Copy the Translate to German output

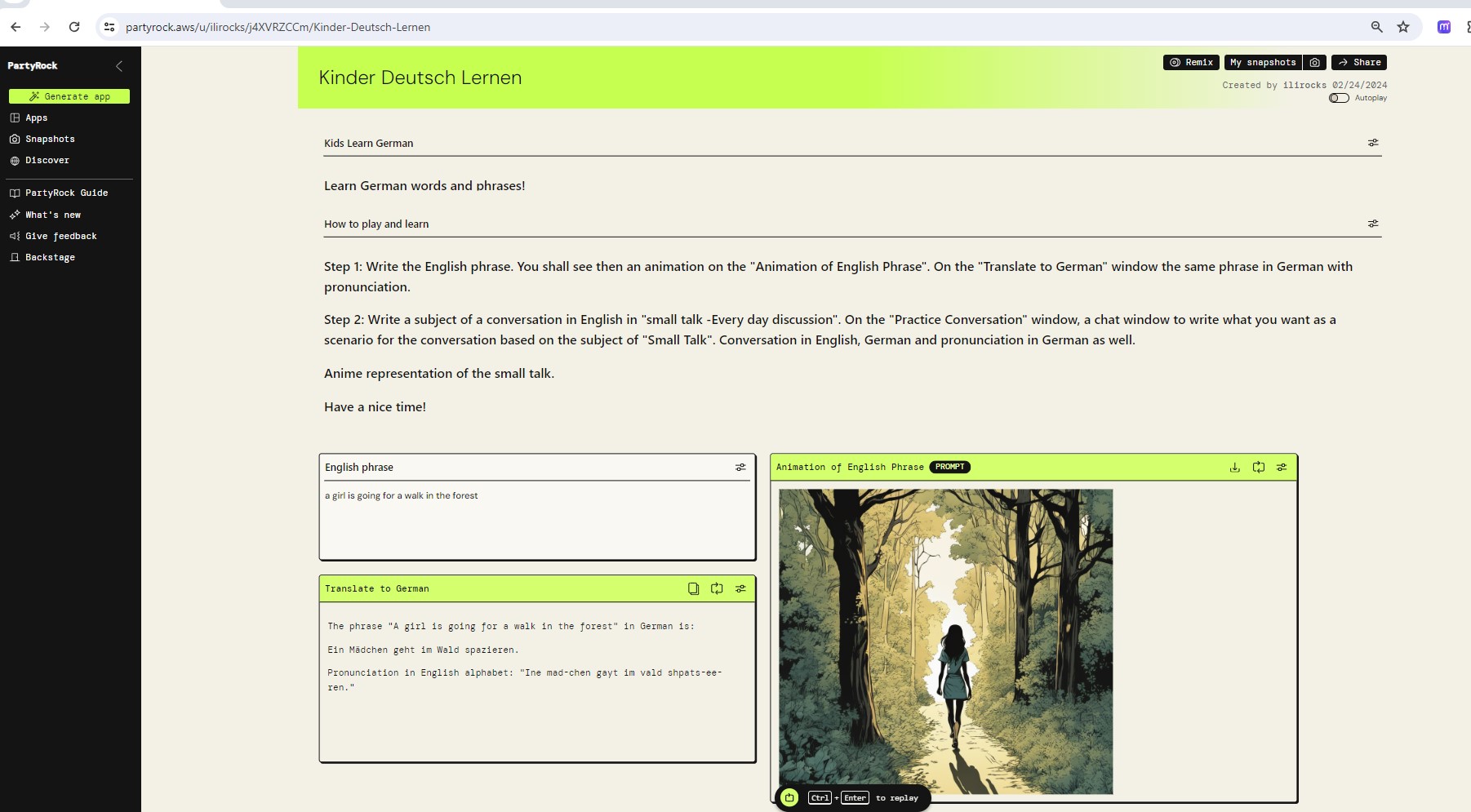coord(693,588)
